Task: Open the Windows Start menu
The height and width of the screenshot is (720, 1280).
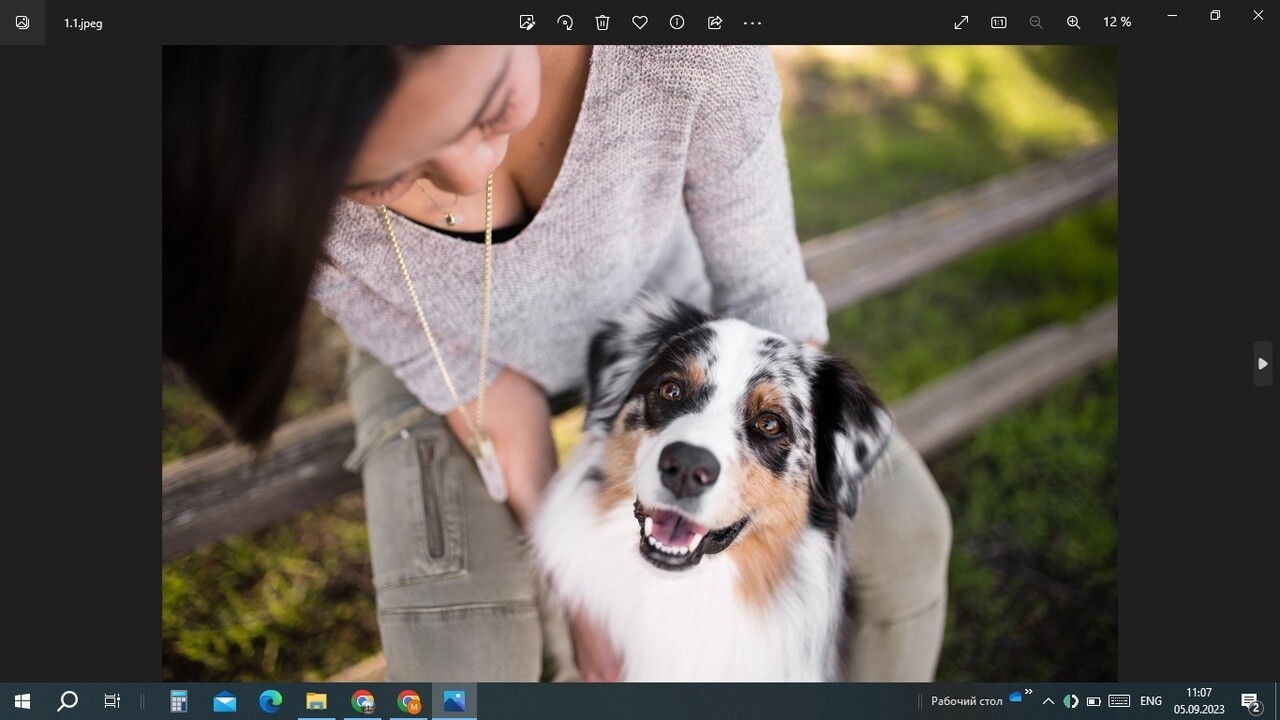Action: point(22,701)
